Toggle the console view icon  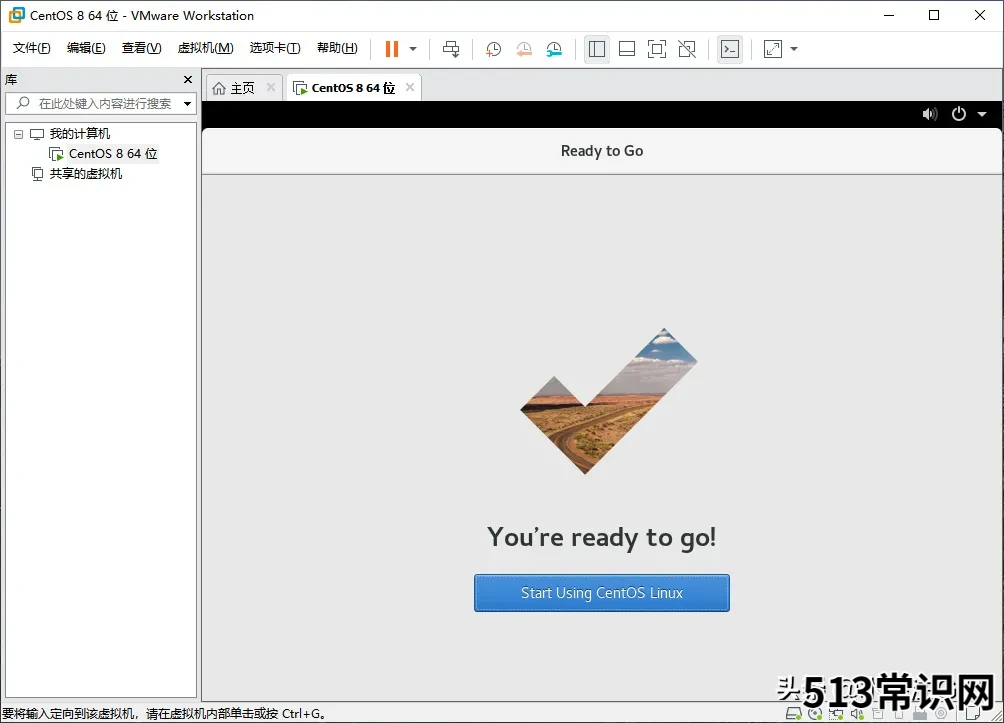pos(730,49)
